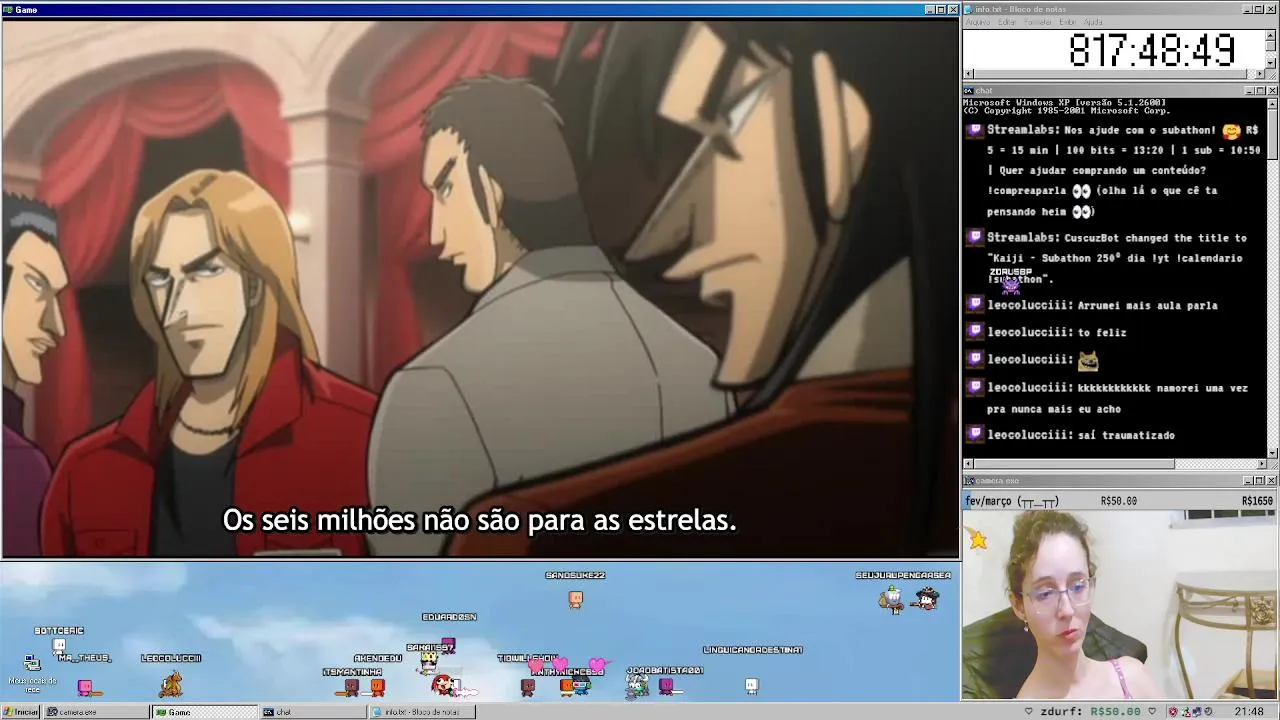Image resolution: width=1280 pixels, height=720 pixels.
Task: Click 'Os seis milhões não são para as estrelas' subtitle
Action: 479,521
